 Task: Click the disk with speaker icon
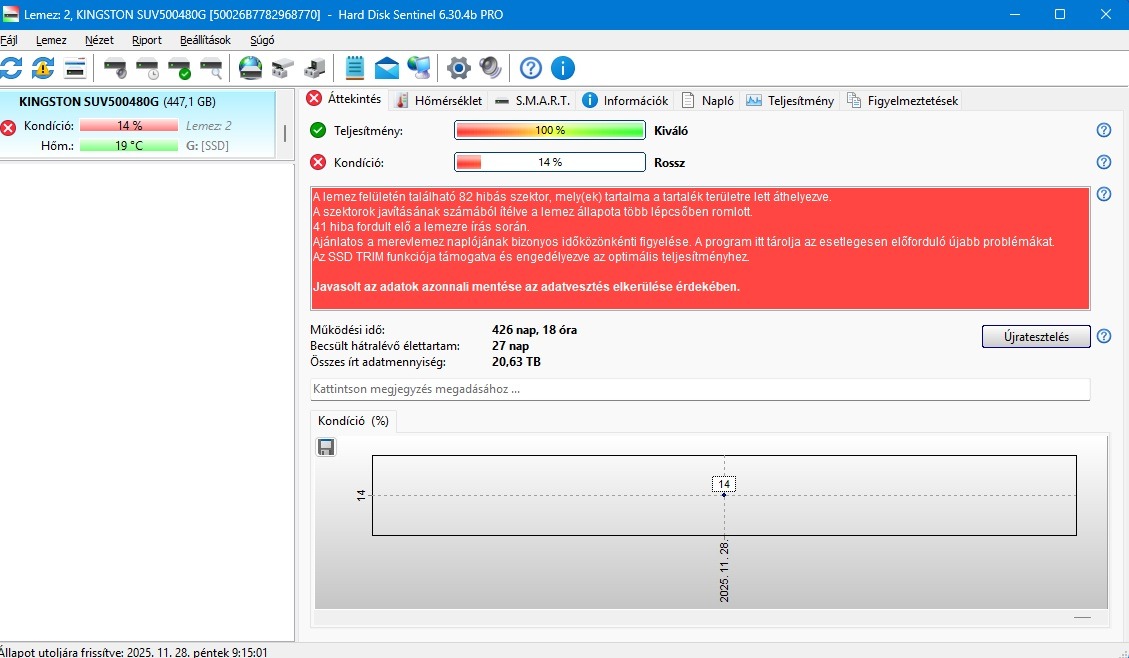point(115,68)
